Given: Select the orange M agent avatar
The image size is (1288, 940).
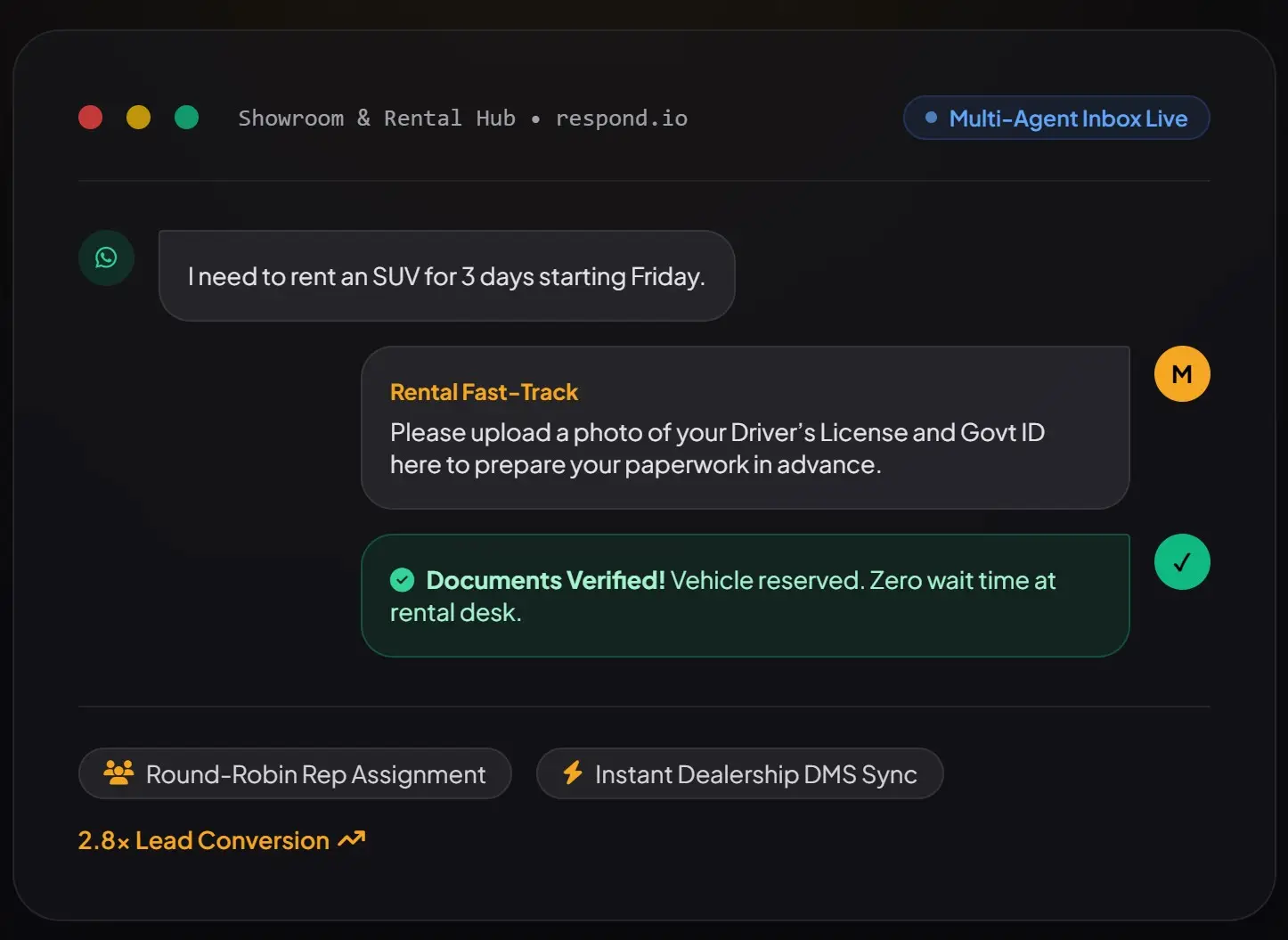Looking at the screenshot, I should point(1182,374).
